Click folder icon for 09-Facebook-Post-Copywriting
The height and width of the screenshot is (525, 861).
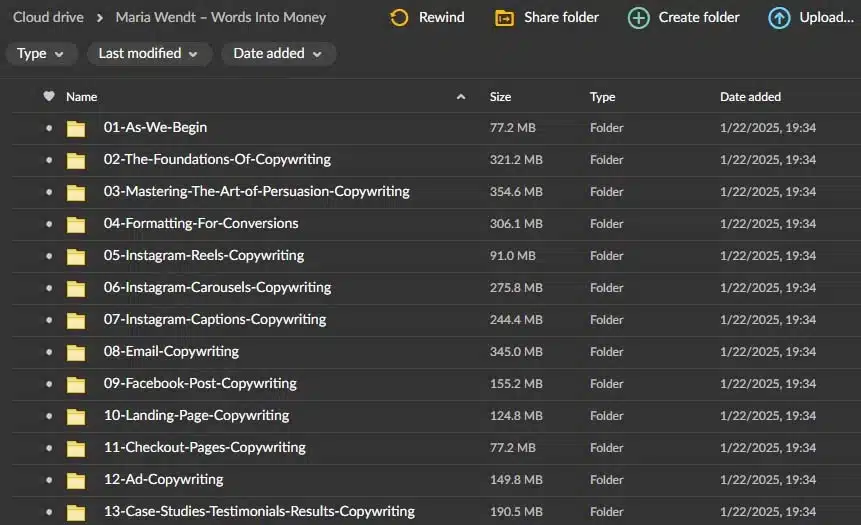coord(76,384)
